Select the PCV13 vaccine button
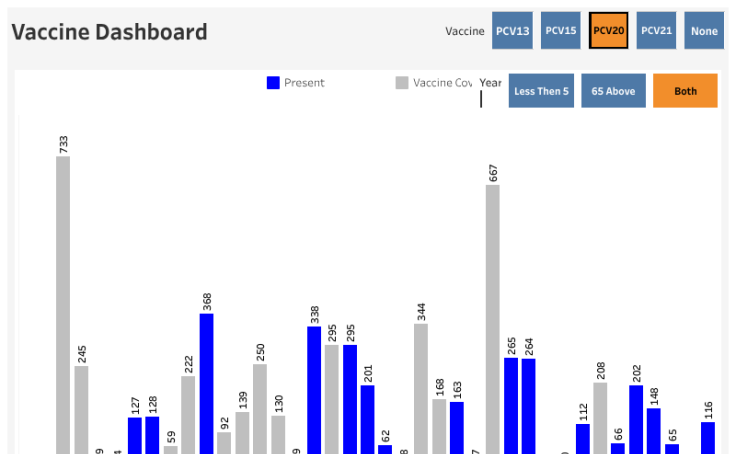The image size is (736, 454). click(512, 31)
